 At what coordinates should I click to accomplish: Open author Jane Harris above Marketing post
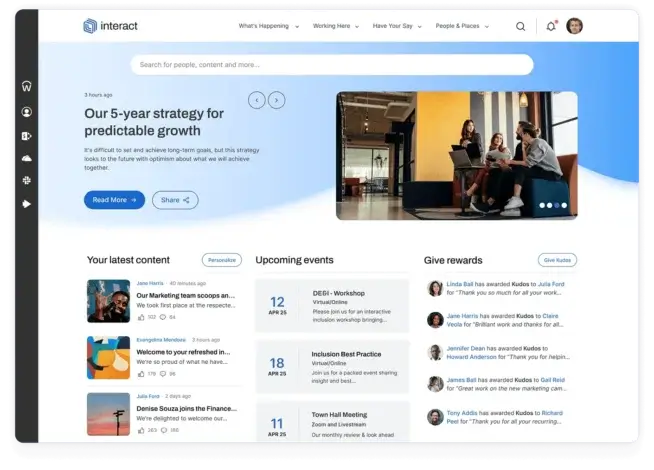[x=150, y=283]
